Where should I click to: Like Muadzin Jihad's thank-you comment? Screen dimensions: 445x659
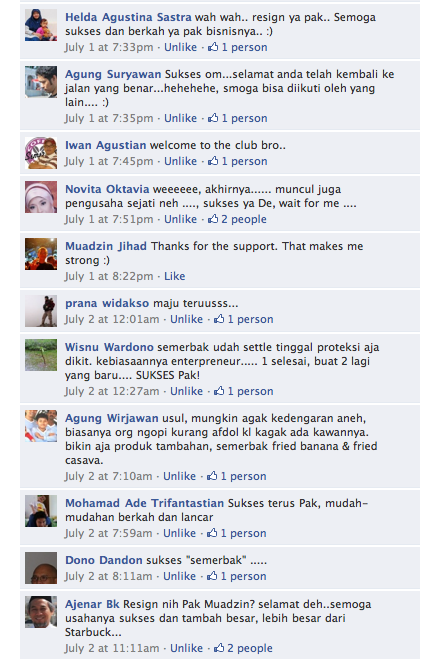tap(174, 276)
